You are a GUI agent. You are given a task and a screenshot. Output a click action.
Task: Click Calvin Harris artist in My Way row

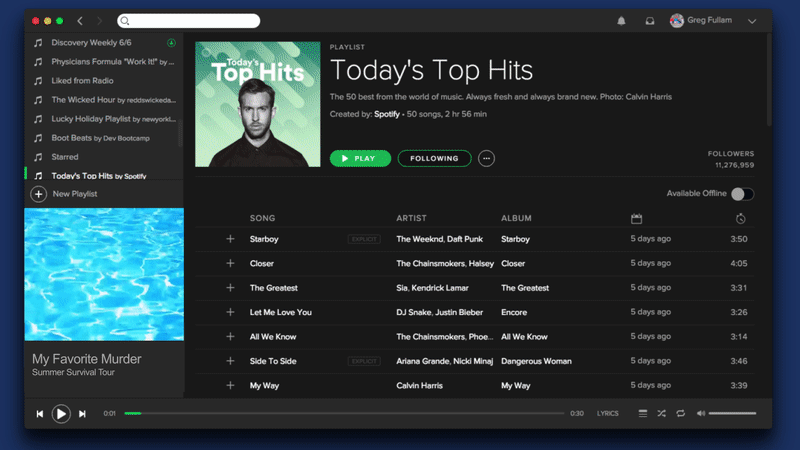(419, 386)
